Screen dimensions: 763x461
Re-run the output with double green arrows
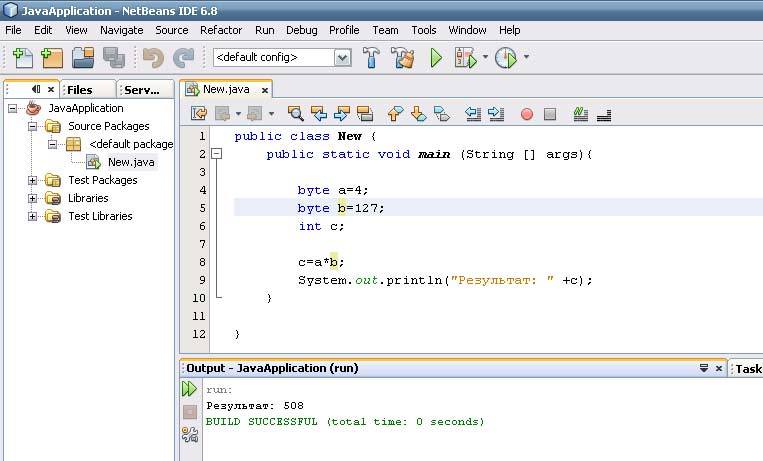189,389
